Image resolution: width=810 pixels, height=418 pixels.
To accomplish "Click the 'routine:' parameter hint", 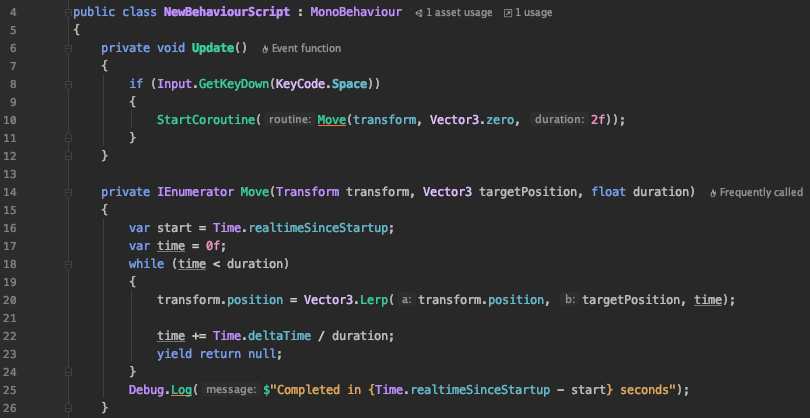I will coord(289,120).
